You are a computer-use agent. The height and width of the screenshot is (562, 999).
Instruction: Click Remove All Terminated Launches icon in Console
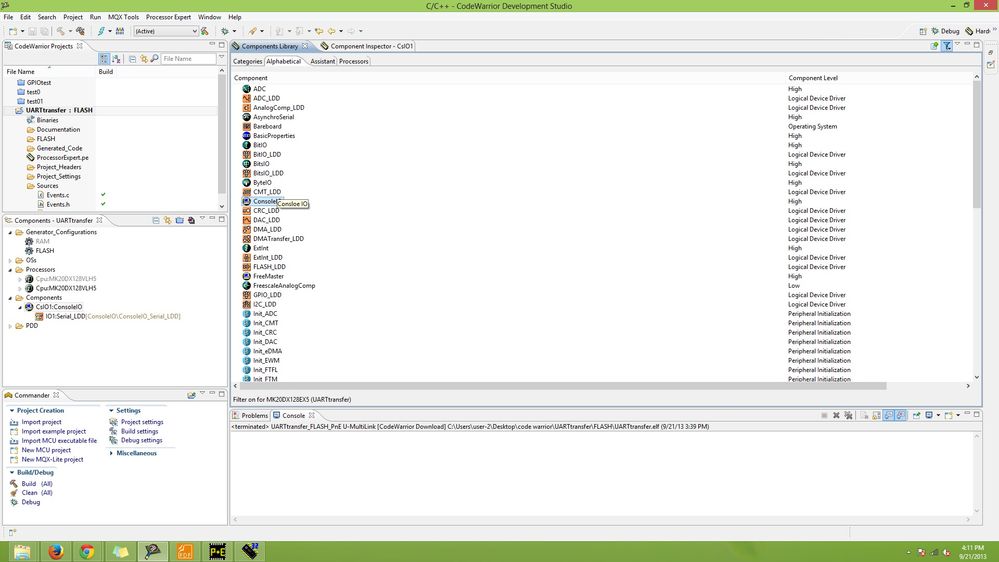849,415
